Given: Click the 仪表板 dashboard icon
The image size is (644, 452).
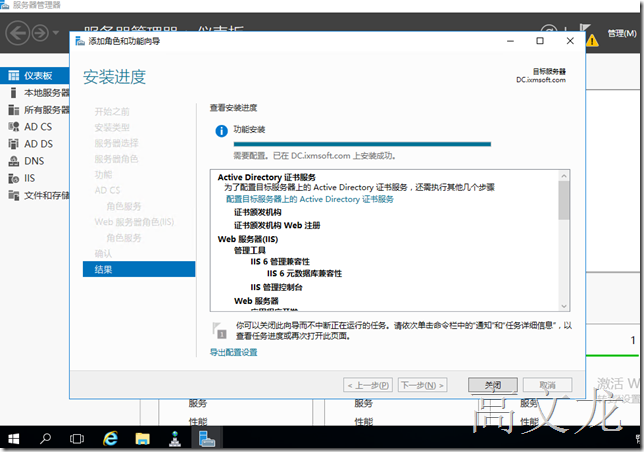Looking at the screenshot, I should pyautogui.click(x=14, y=76).
